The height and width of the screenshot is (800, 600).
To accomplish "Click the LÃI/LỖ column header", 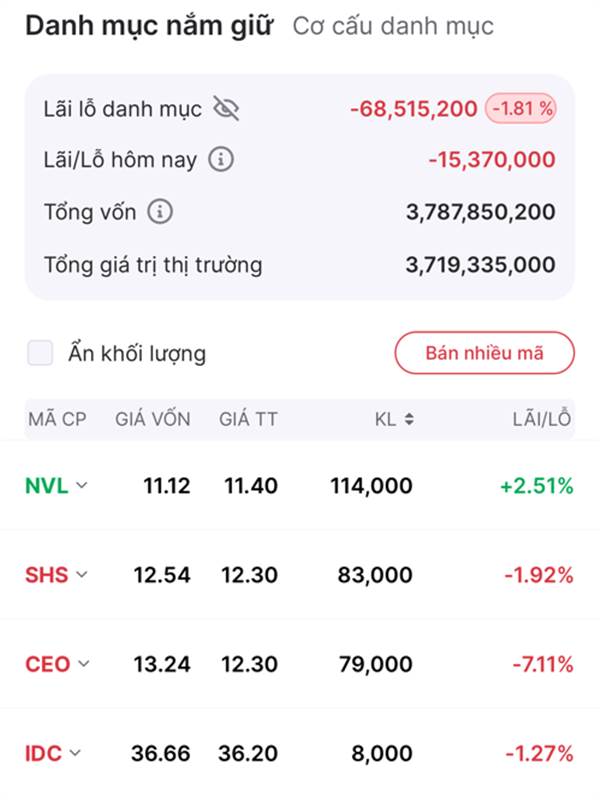I will tap(542, 419).
